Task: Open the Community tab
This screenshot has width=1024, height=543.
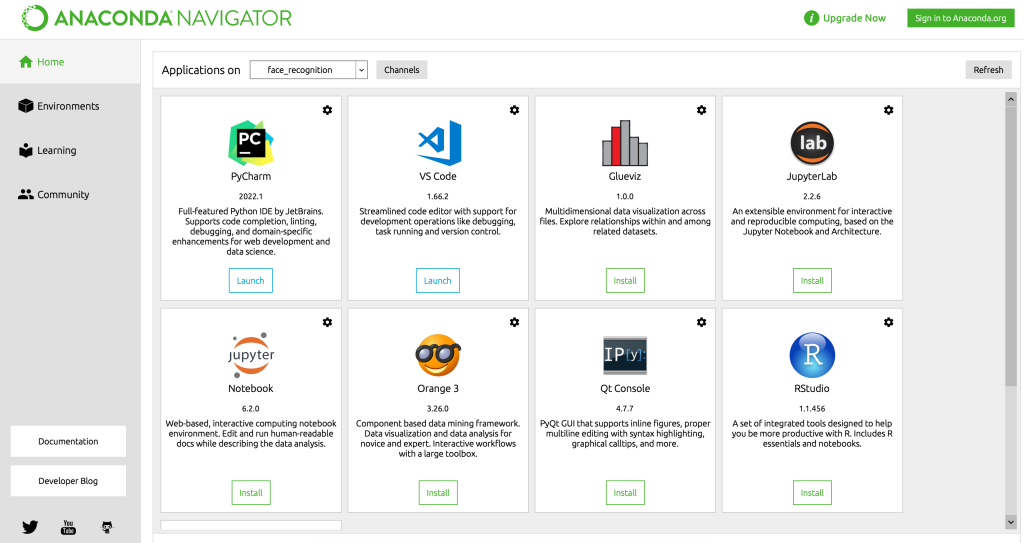Action: tap(63, 194)
